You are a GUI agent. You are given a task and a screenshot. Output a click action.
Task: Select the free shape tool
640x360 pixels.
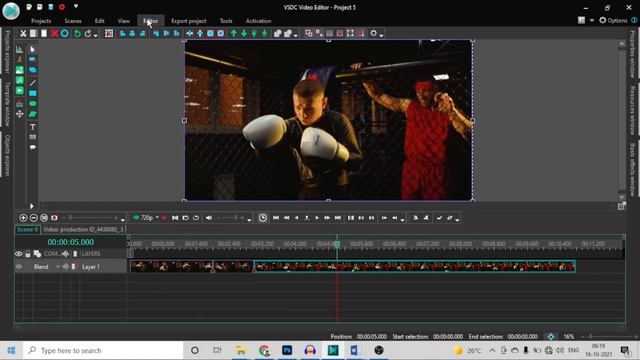click(33, 114)
